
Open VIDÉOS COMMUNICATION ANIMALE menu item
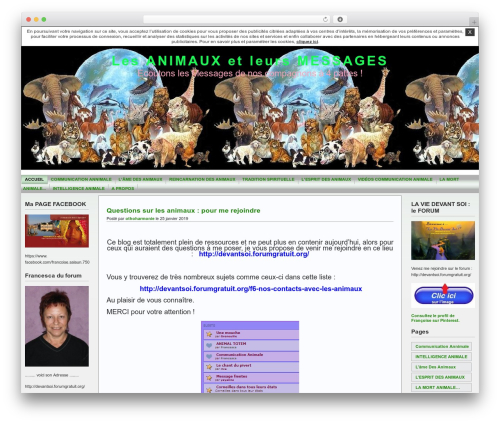[x=395, y=179]
